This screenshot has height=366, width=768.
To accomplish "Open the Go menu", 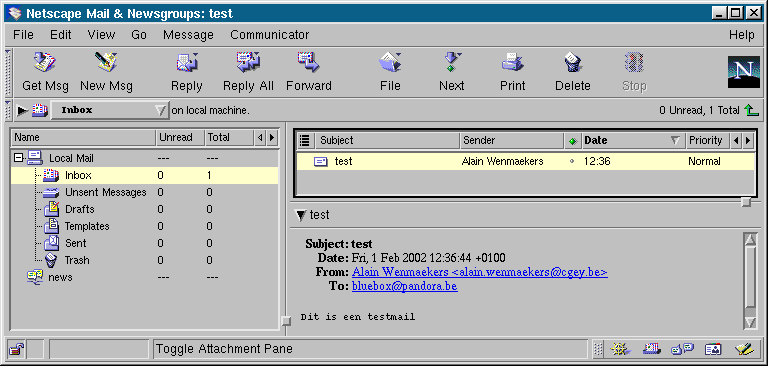I will (x=139, y=35).
